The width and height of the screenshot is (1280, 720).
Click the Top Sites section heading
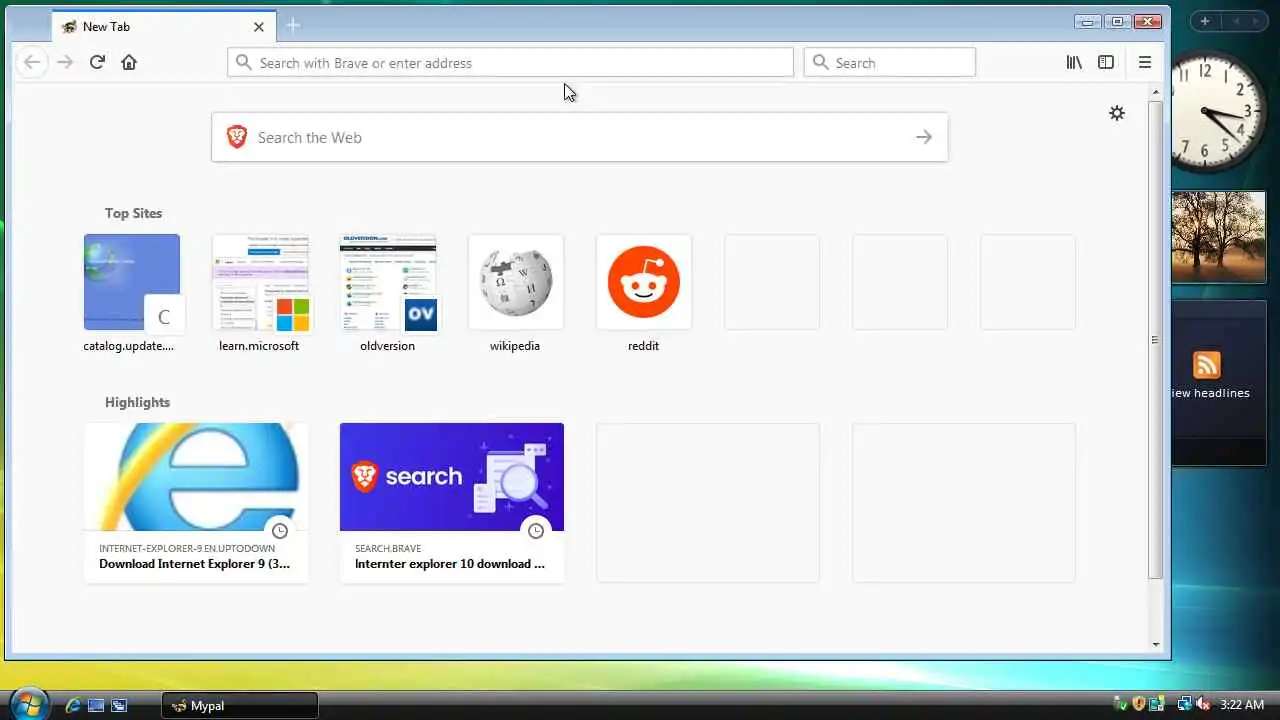[x=133, y=213]
